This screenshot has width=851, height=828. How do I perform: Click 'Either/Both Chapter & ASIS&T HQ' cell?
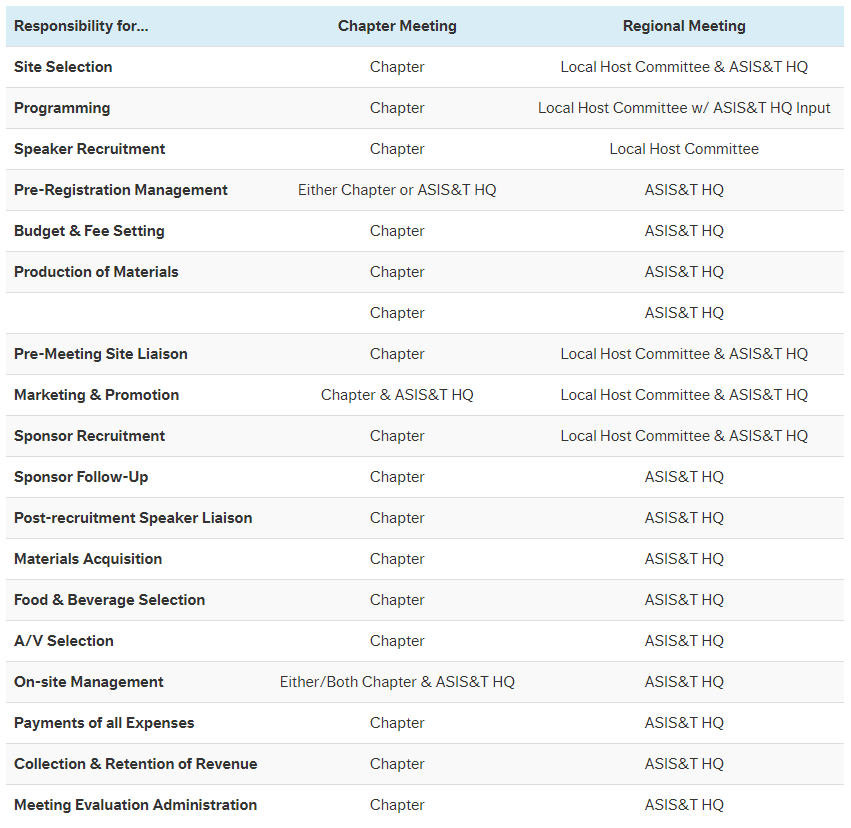397,682
